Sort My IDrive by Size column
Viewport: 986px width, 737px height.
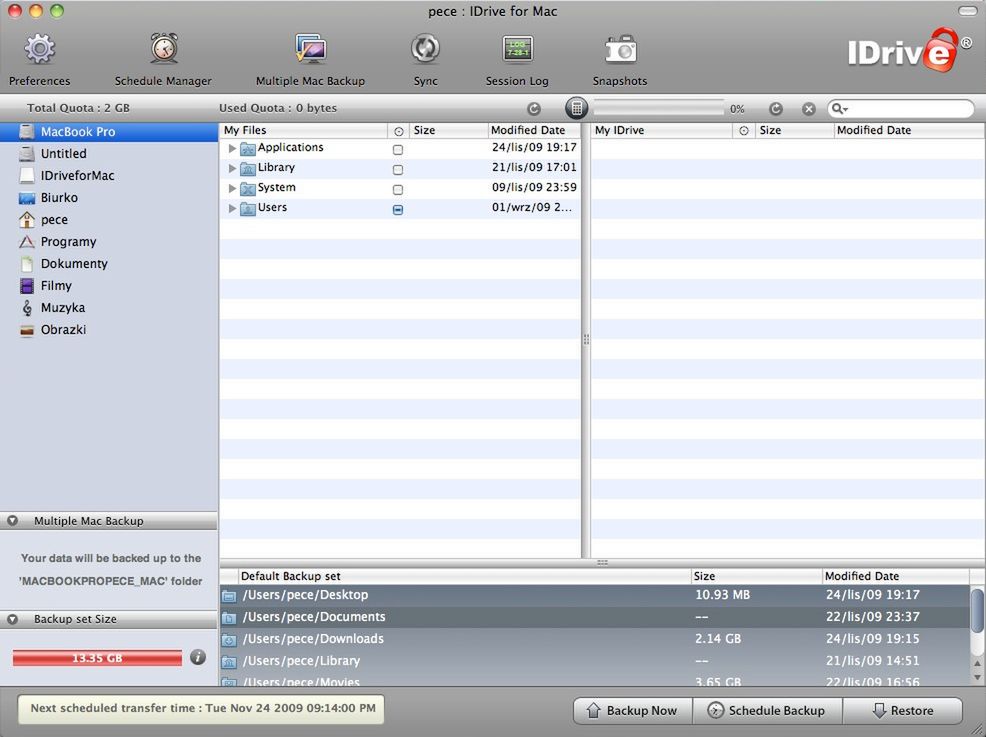[x=795, y=130]
